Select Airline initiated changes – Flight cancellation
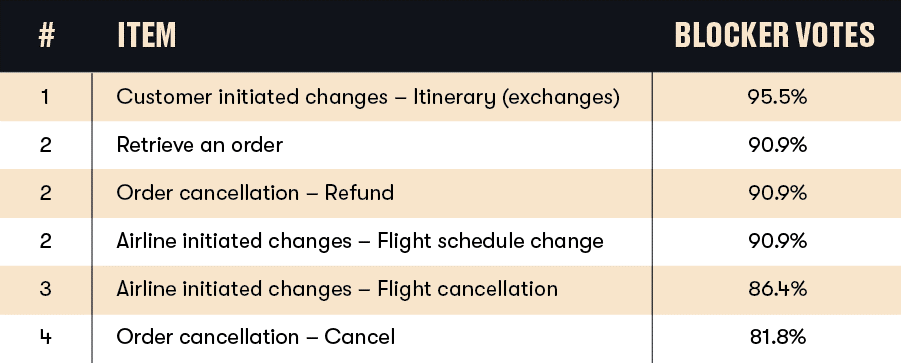The height and width of the screenshot is (363, 901). pos(337,288)
